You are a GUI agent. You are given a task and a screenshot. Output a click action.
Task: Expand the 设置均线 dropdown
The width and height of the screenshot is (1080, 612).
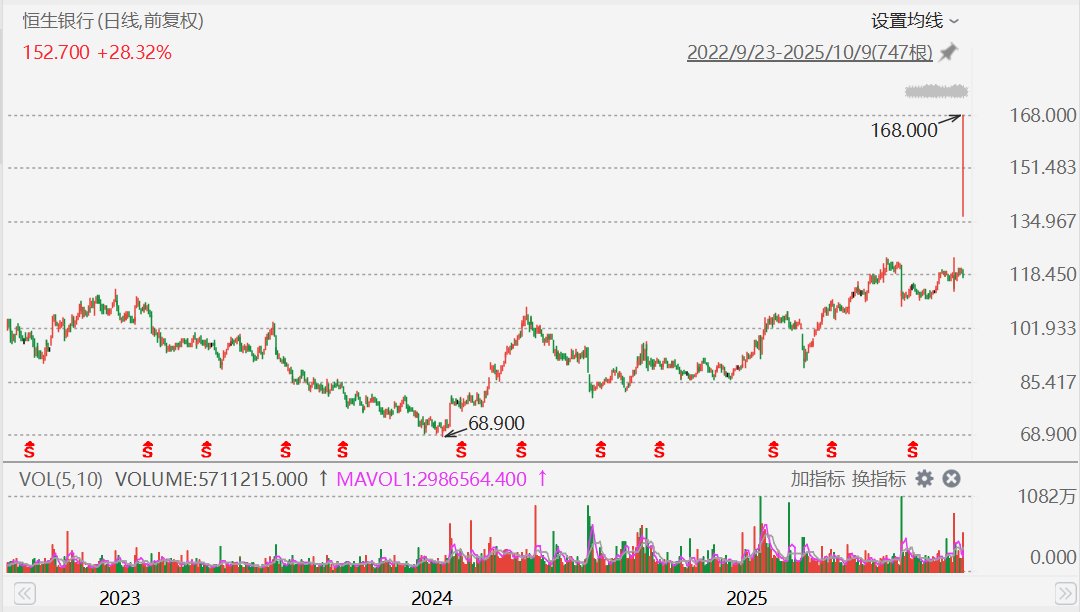pyautogui.click(x=915, y=20)
